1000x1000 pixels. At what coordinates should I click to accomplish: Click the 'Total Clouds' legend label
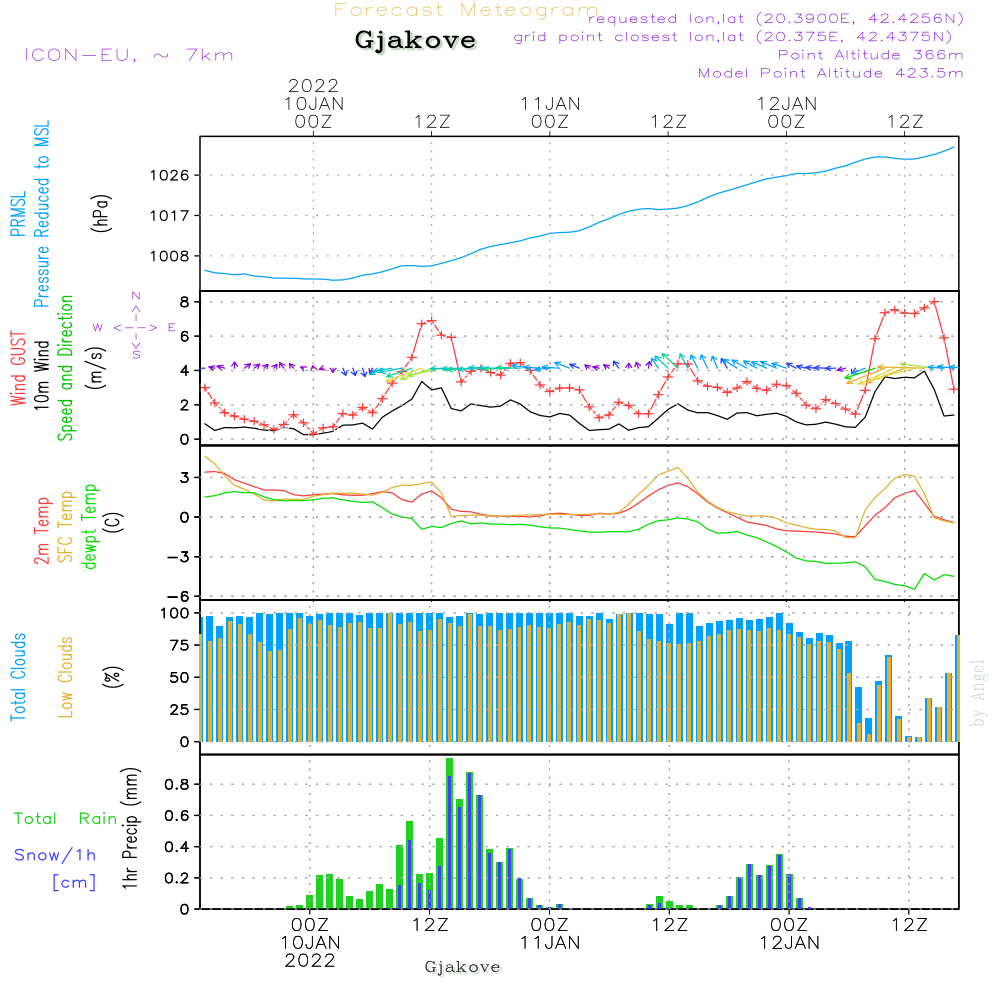[18, 677]
